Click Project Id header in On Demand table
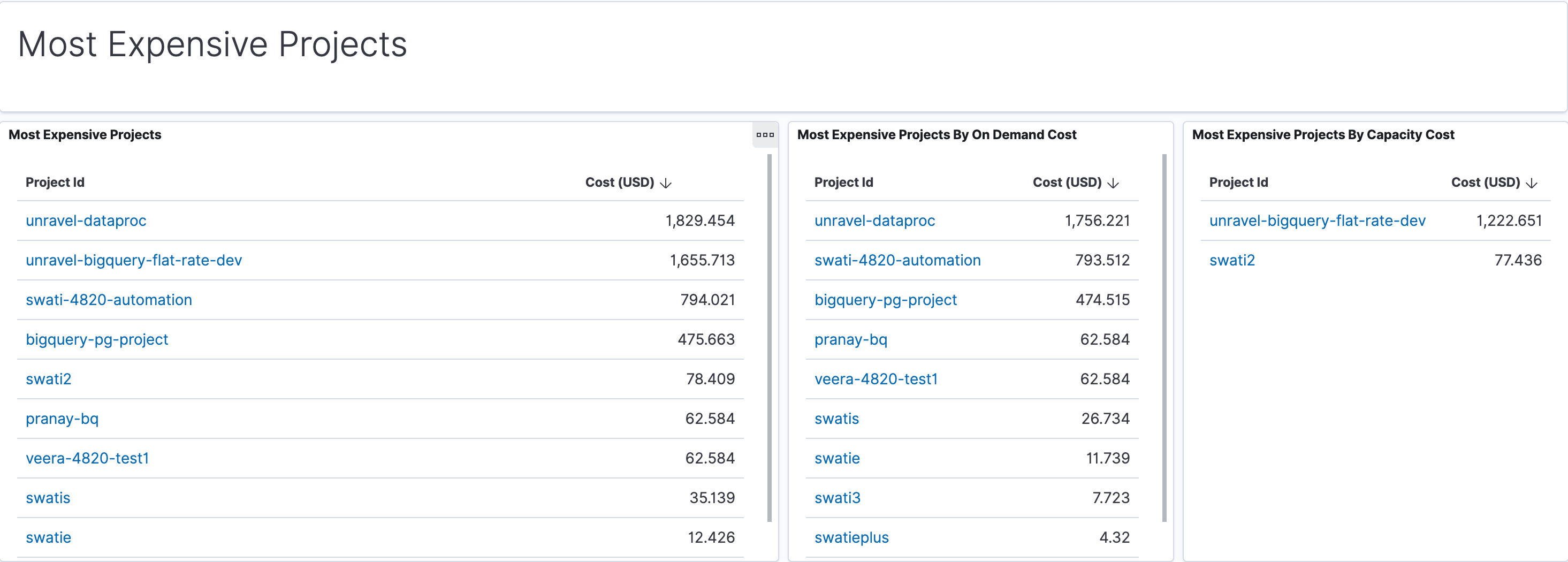The width and height of the screenshot is (1568, 562). point(843,182)
